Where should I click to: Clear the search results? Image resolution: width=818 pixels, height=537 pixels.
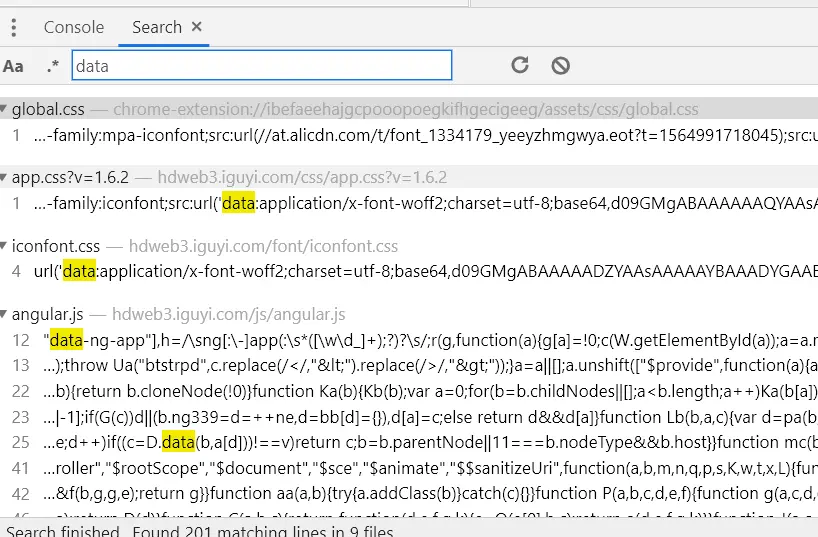[561, 66]
